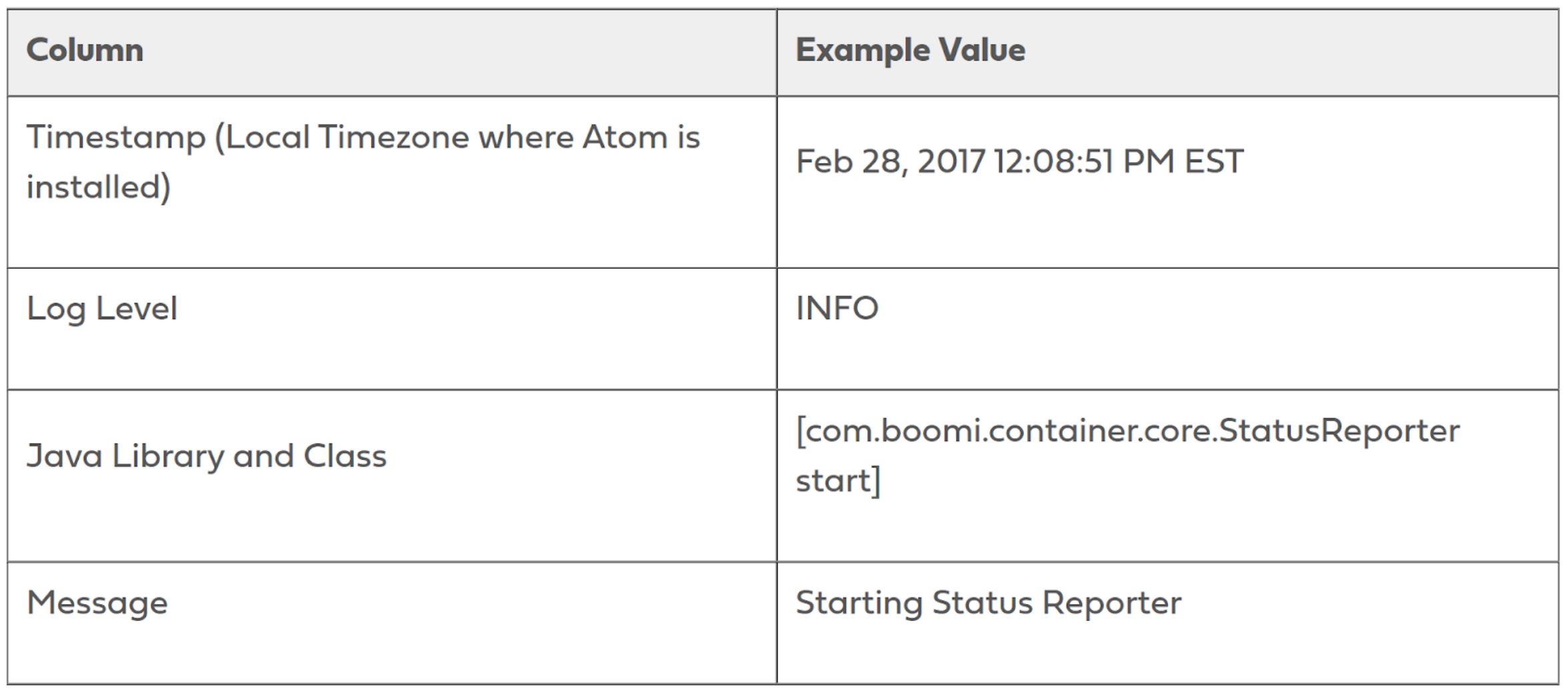
Task: Click the "Example Value" header cell
Action: click(910, 50)
